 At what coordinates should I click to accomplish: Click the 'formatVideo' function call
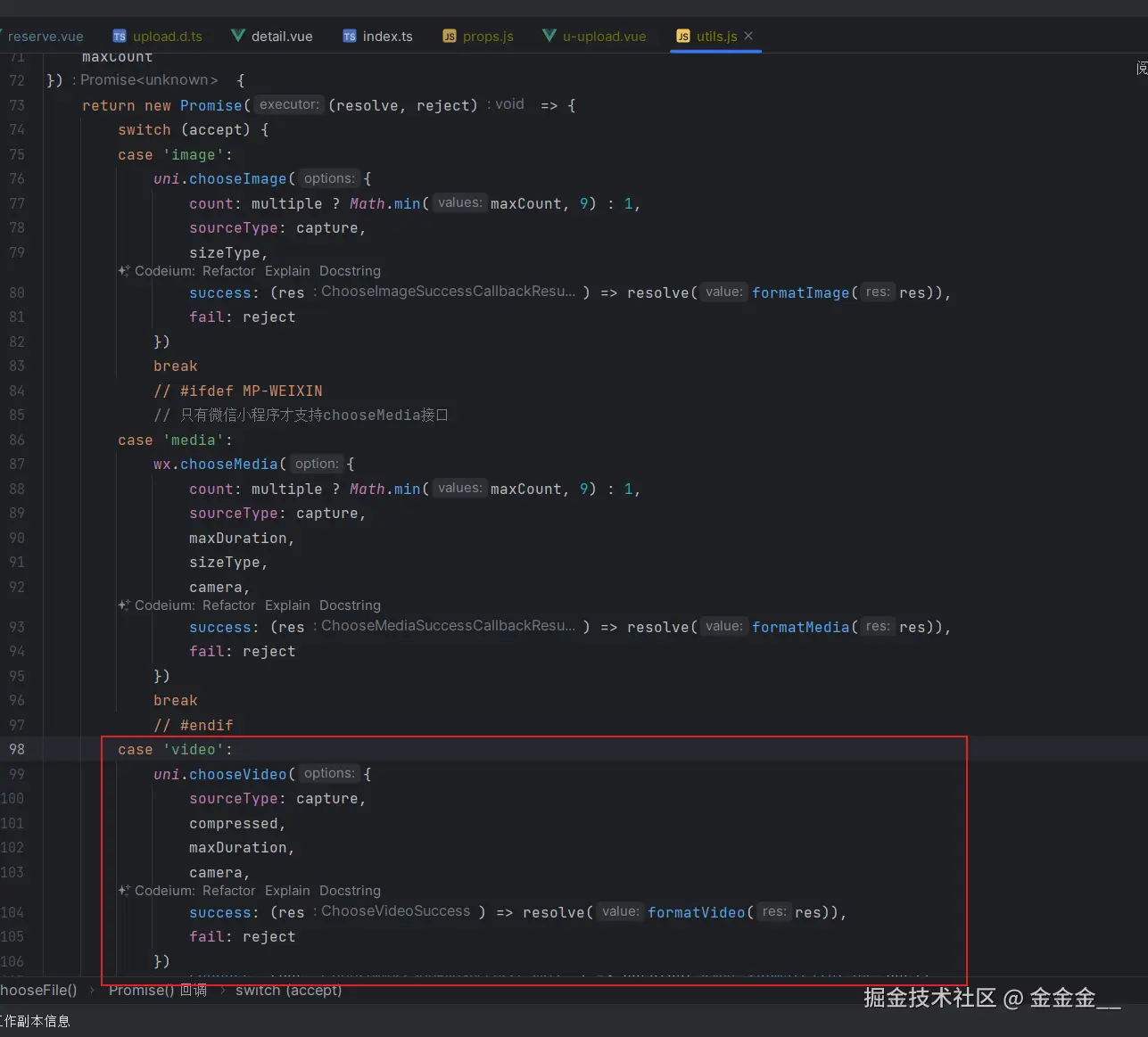tap(696, 913)
